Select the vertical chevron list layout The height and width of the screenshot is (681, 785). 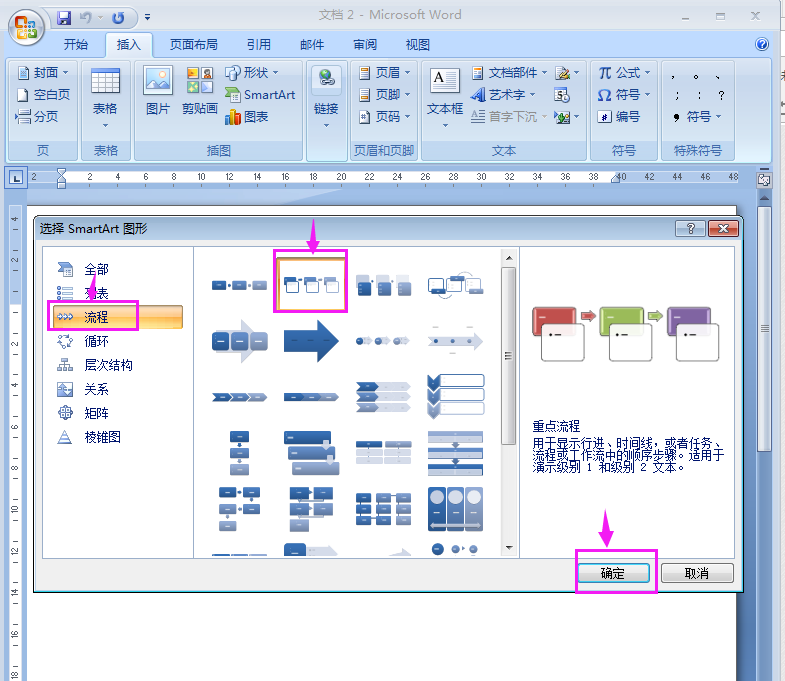pos(455,397)
